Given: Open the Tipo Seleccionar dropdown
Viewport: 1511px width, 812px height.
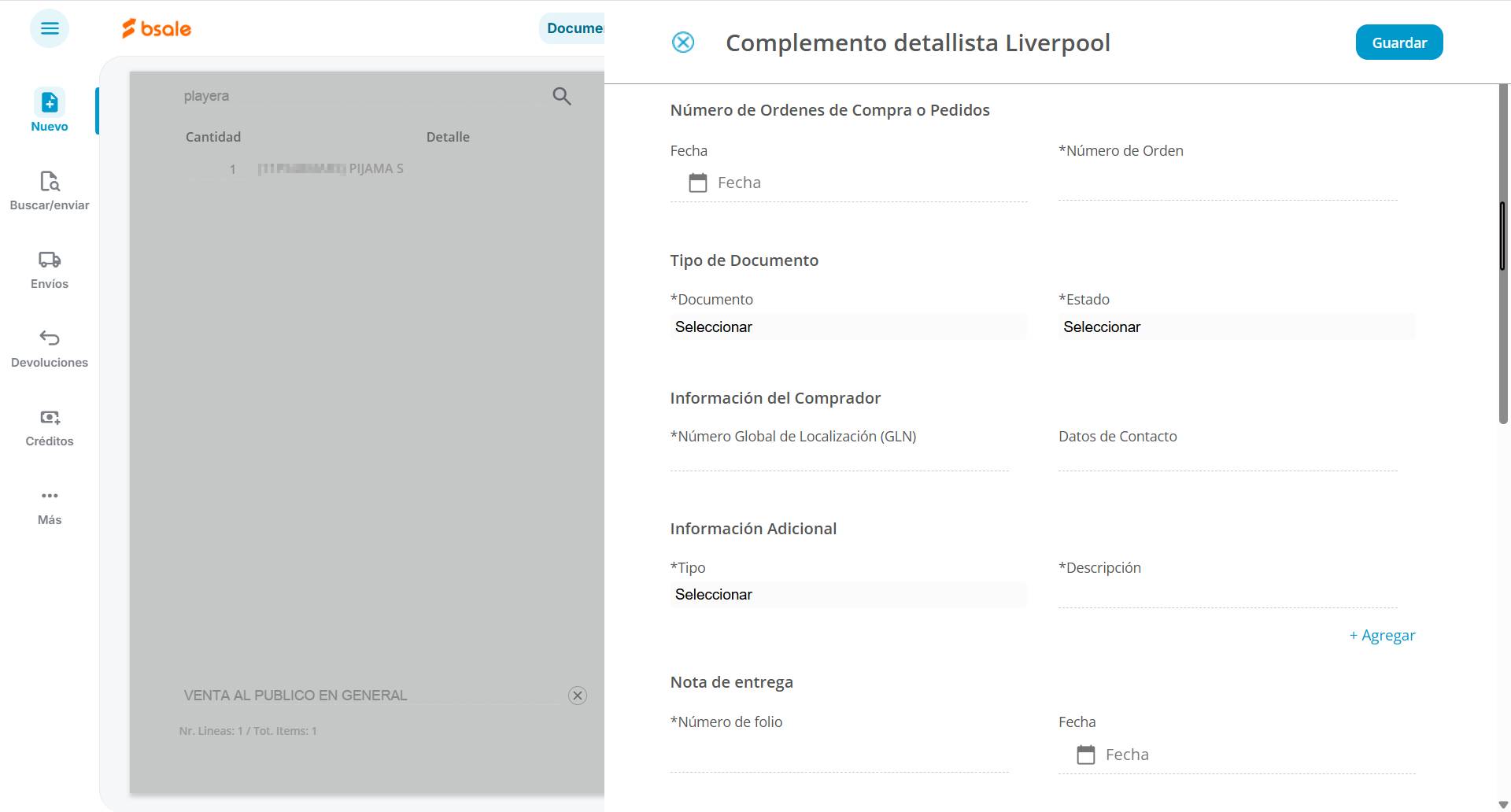Looking at the screenshot, I should coord(848,594).
